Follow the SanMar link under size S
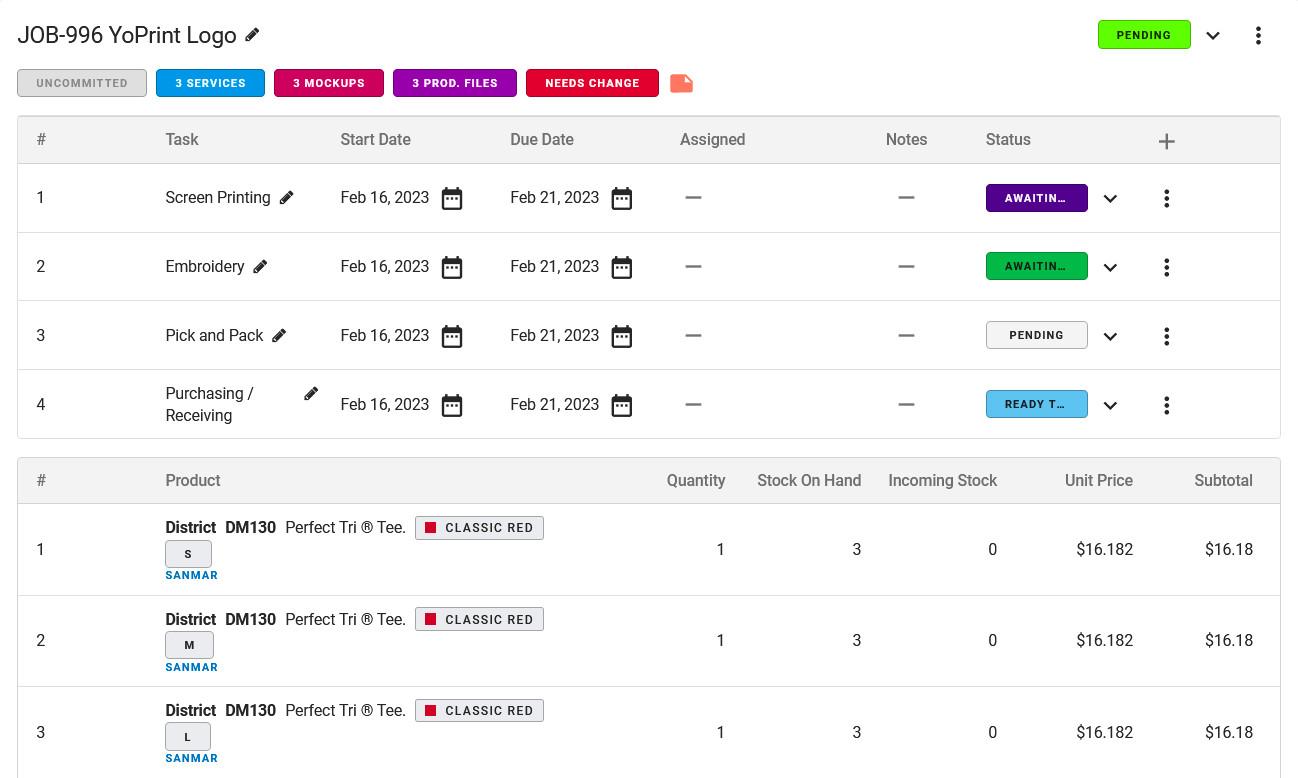The width and height of the screenshot is (1298, 778). coord(191,575)
